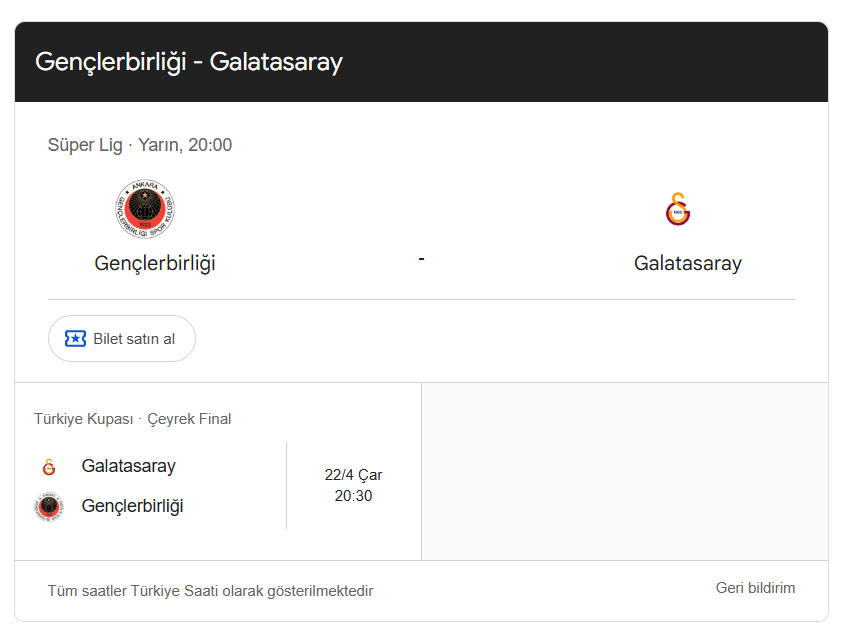Open the Türkiye Kupası · Çeyrek Final heading
The width and height of the screenshot is (853, 624).
point(133,419)
